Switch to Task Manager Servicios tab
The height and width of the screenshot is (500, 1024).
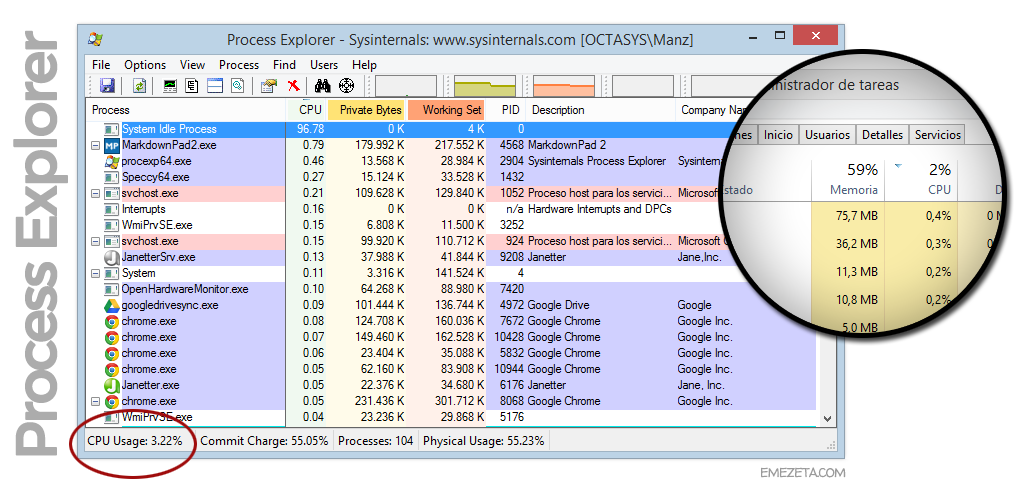click(x=938, y=134)
